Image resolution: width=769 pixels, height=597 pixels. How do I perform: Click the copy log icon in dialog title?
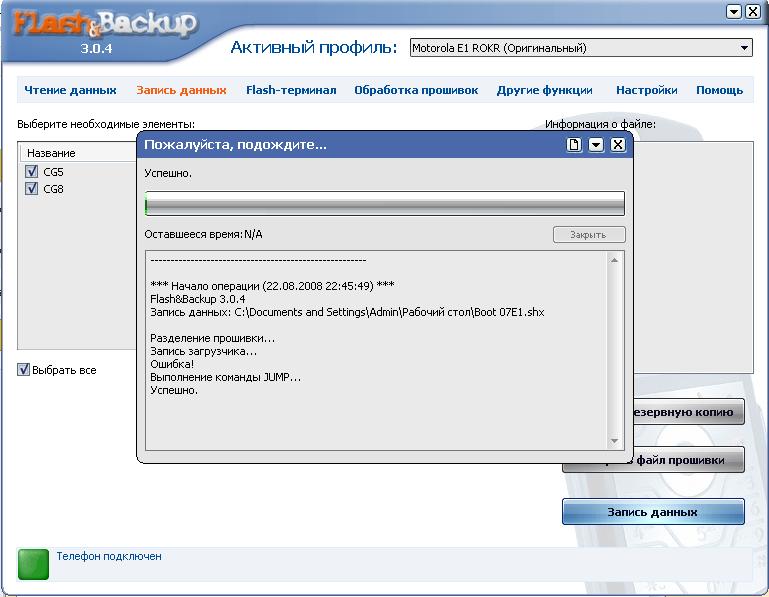[574, 145]
